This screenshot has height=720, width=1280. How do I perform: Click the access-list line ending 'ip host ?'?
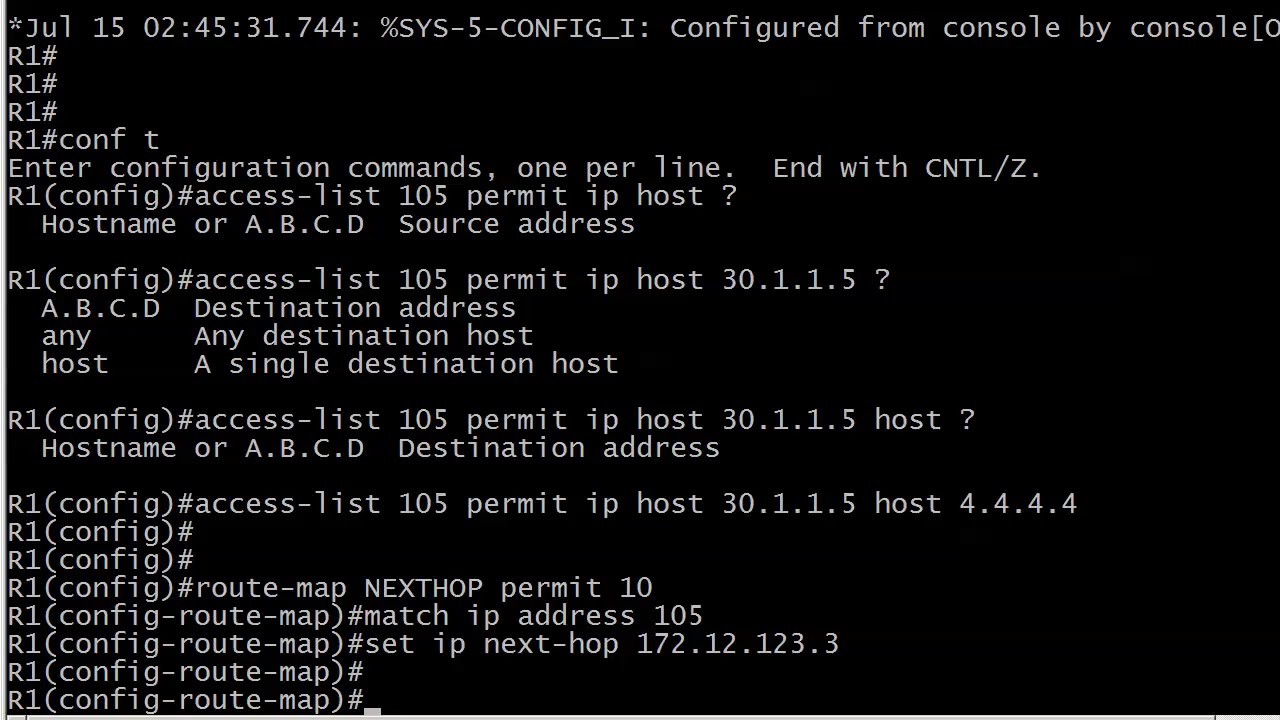(372, 196)
